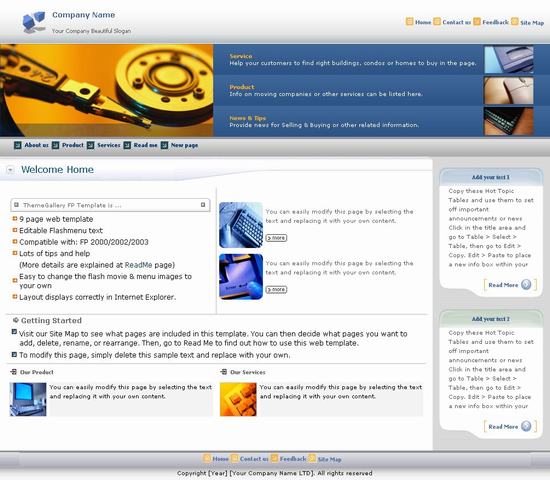Open the laptop keyboard thumbnail in News & Tips
The image size is (550, 480).
pos(509,121)
